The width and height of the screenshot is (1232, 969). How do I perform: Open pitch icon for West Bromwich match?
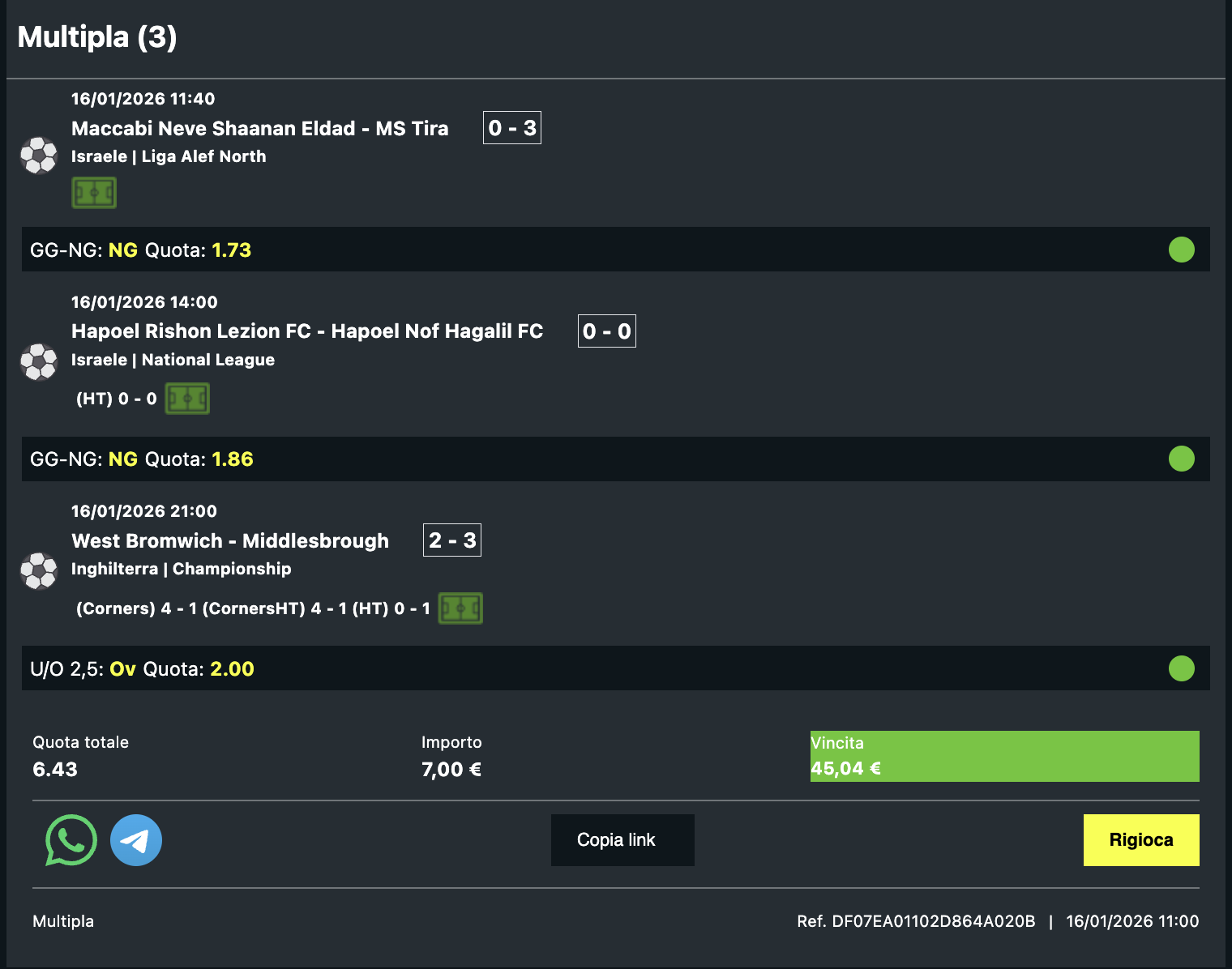point(460,608)
